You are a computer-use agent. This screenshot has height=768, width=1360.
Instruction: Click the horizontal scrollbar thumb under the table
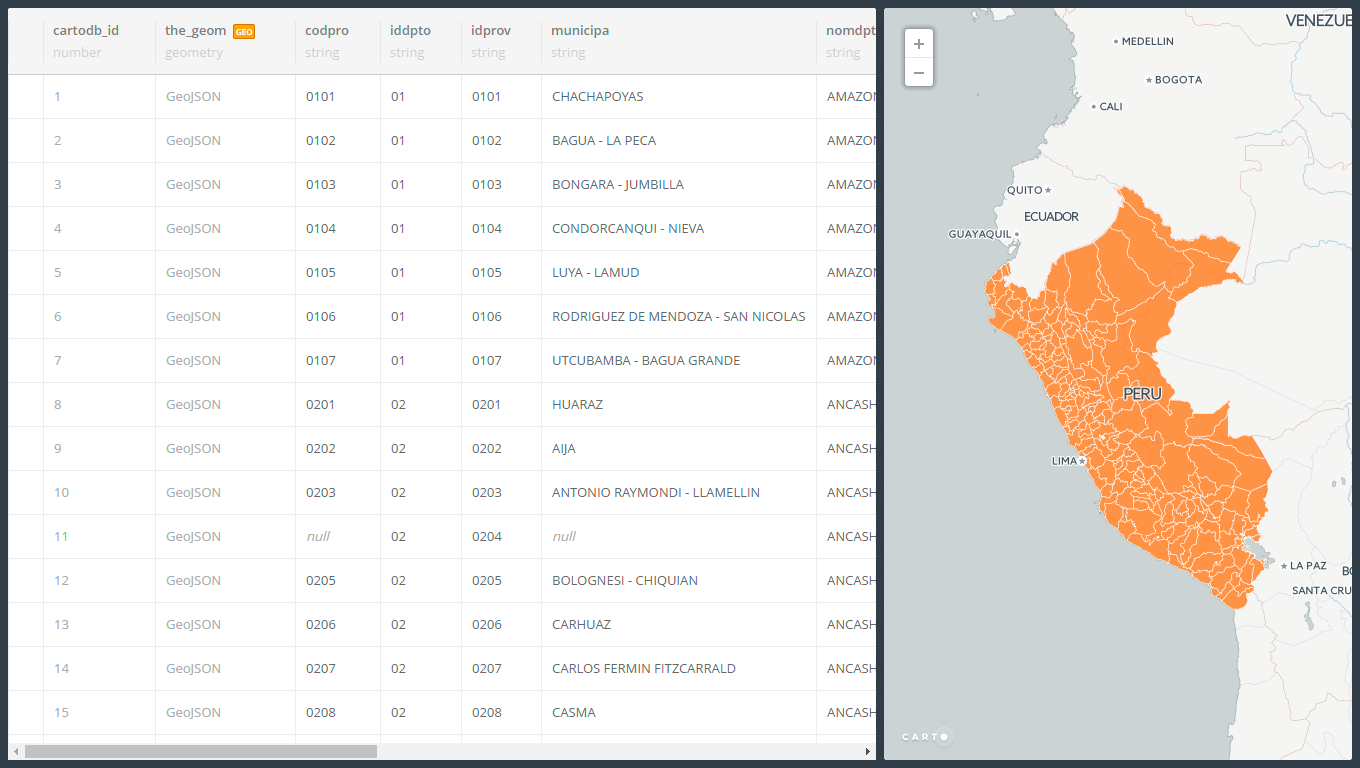click(x=201, y=751)
